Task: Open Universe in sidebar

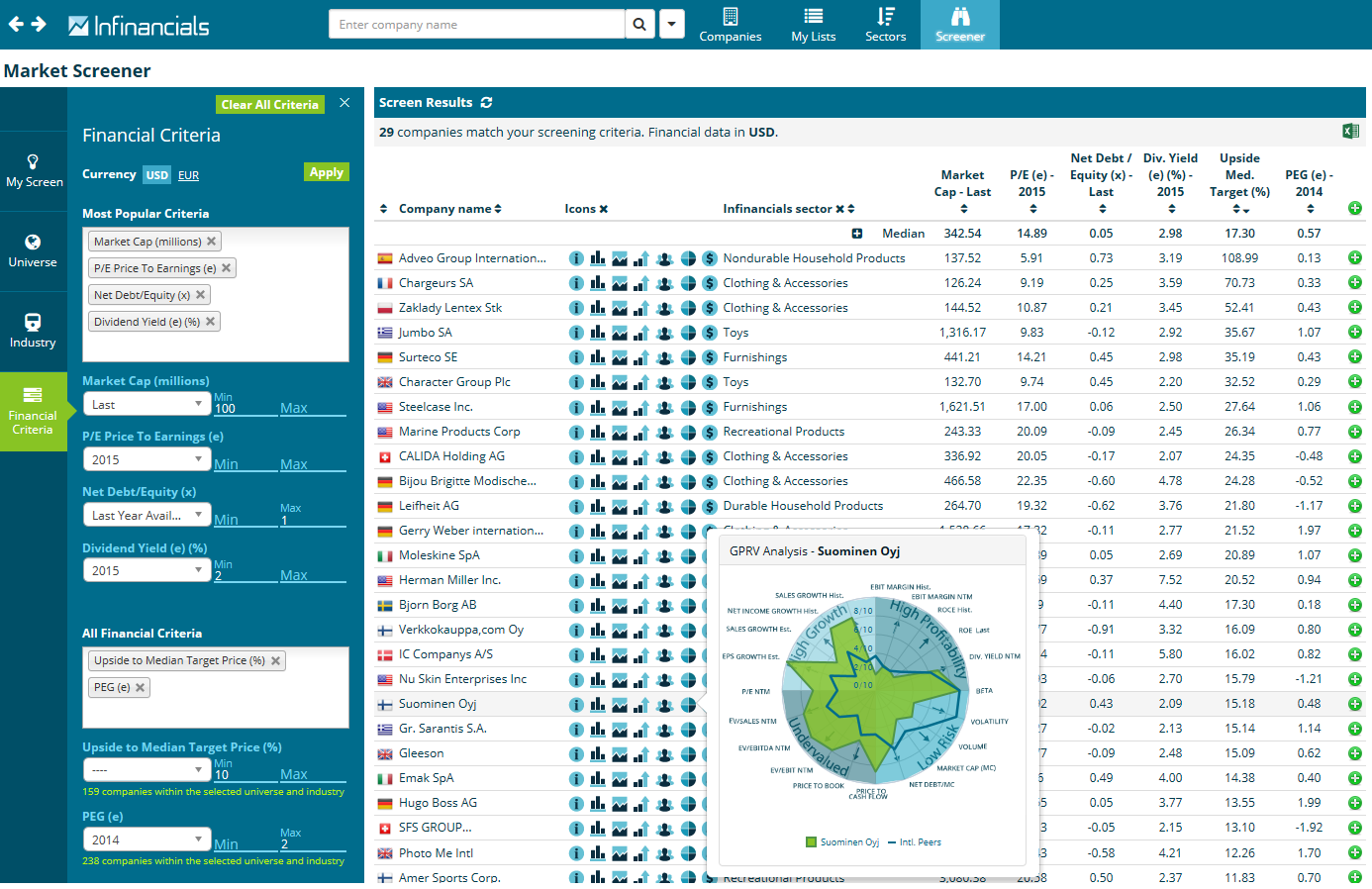Action: pyautogui.click(x=34, y=251)
